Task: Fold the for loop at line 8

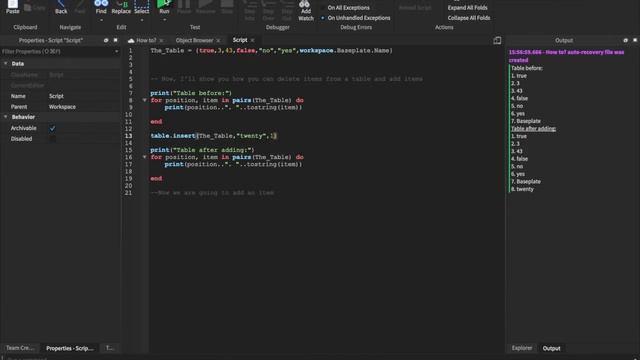Action: click(x=144, y=100)
